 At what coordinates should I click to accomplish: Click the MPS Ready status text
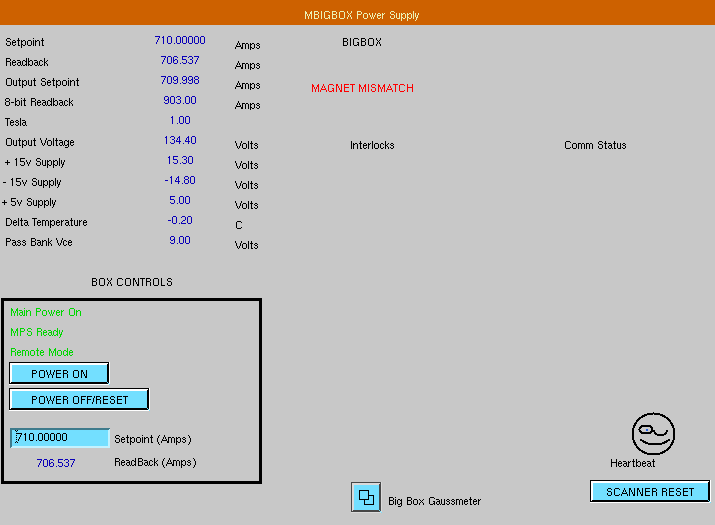(x=36, y=333)
